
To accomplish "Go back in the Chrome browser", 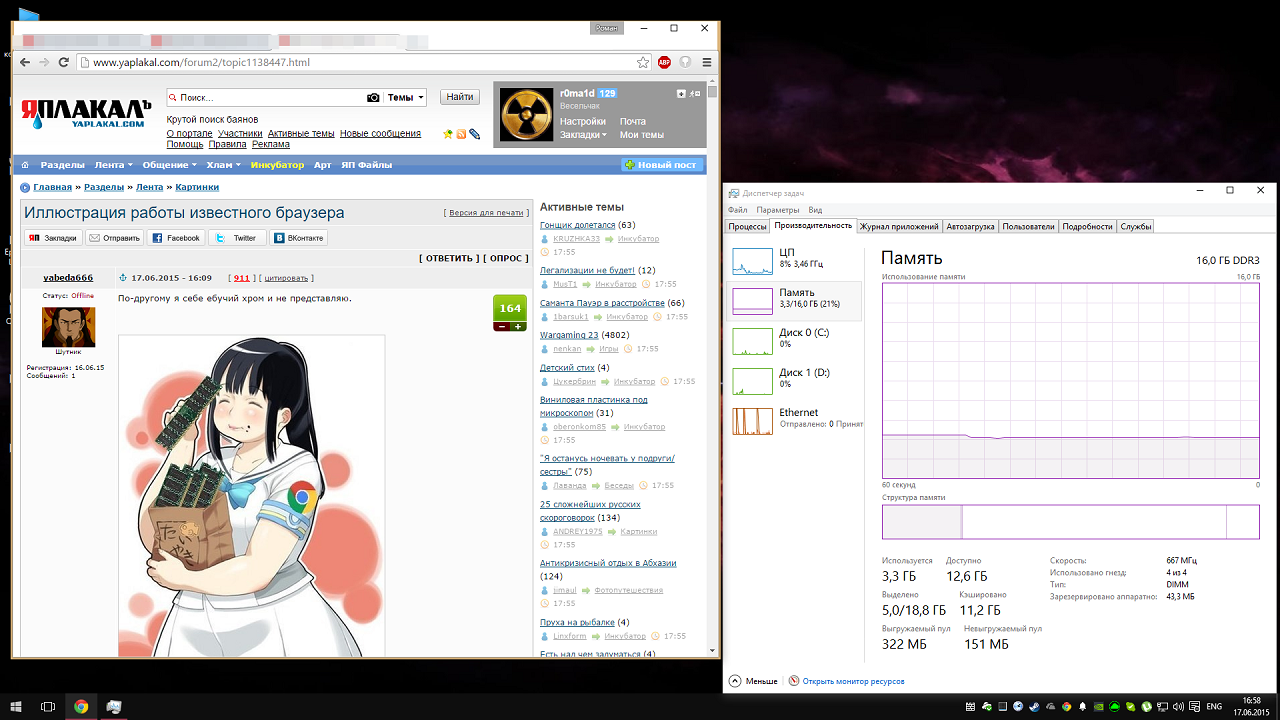I will [x=26, y=62].
